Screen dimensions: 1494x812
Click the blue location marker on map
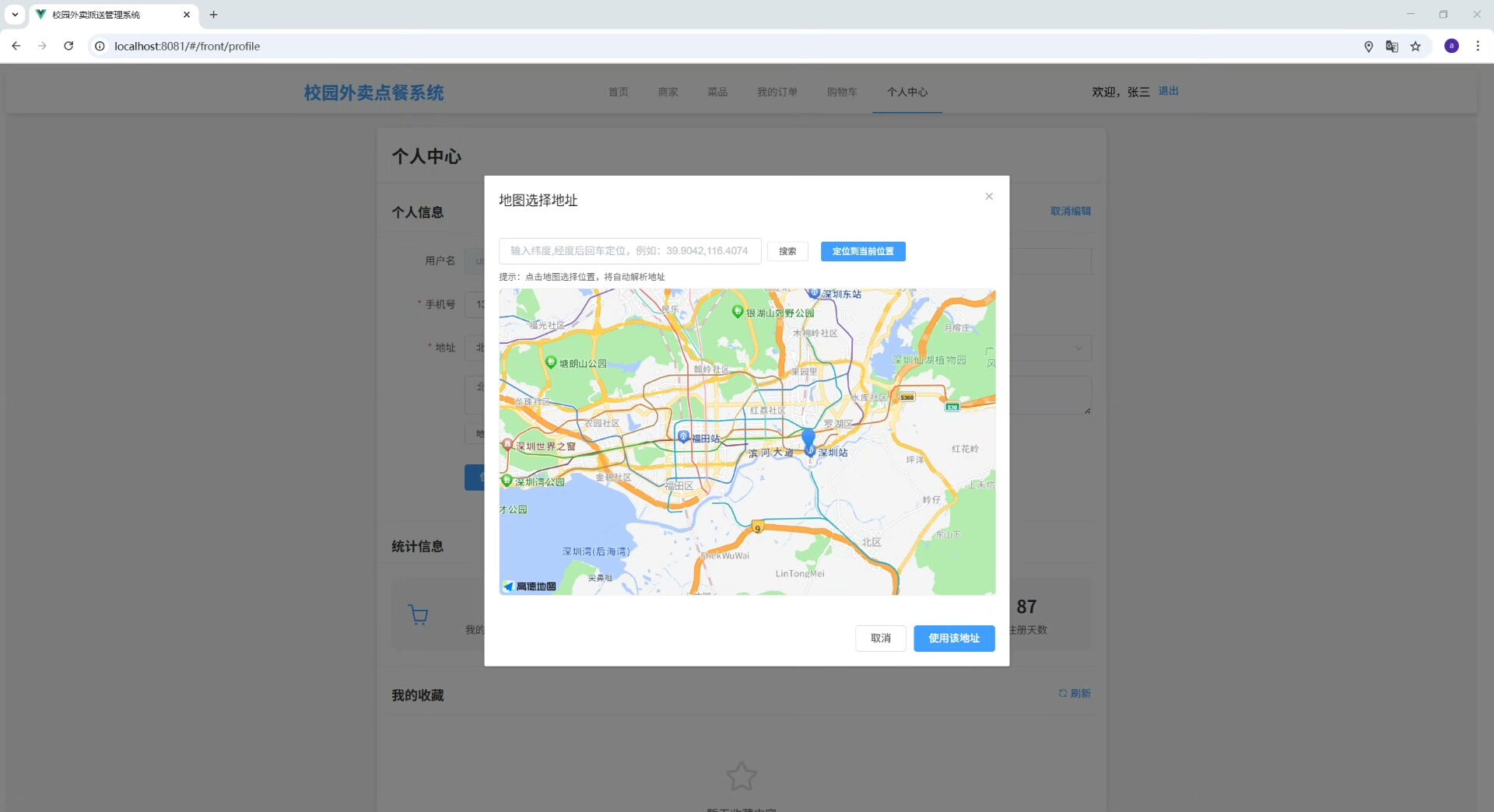click(808, 438)
